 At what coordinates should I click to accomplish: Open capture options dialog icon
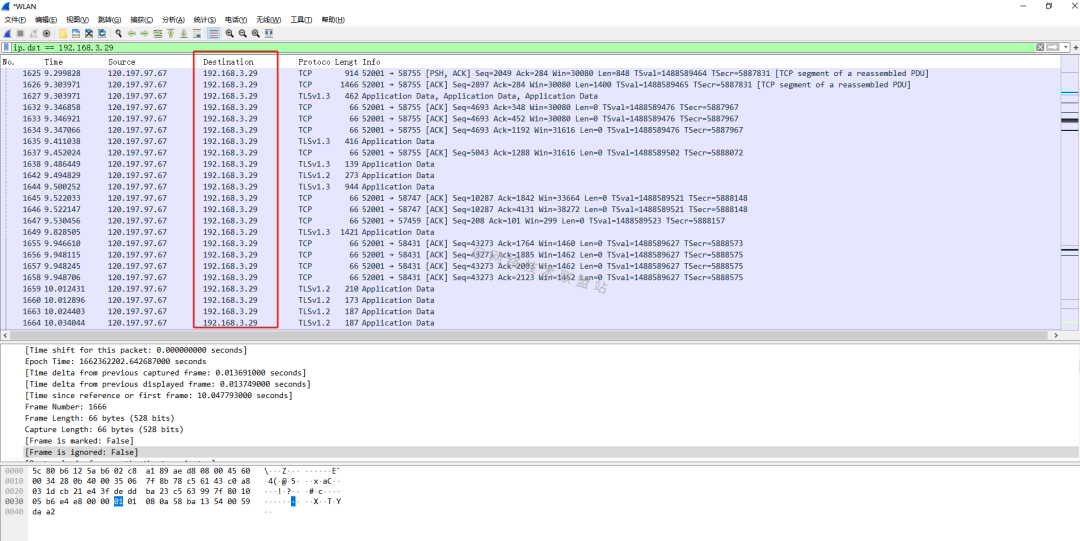46,33
